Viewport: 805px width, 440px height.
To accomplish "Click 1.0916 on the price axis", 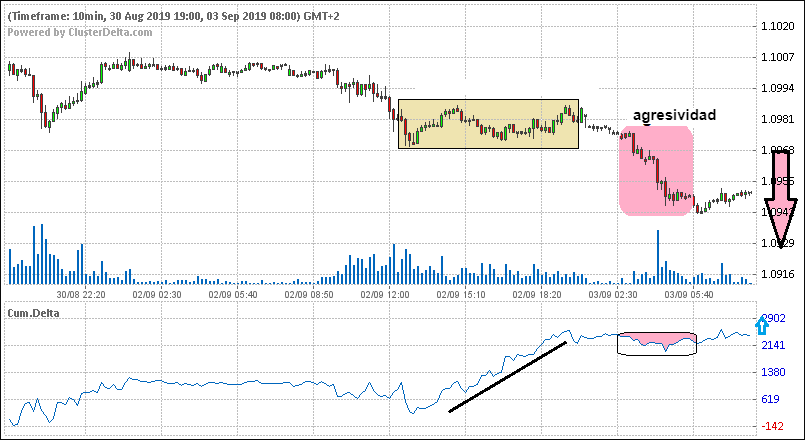I will (778, 274).
